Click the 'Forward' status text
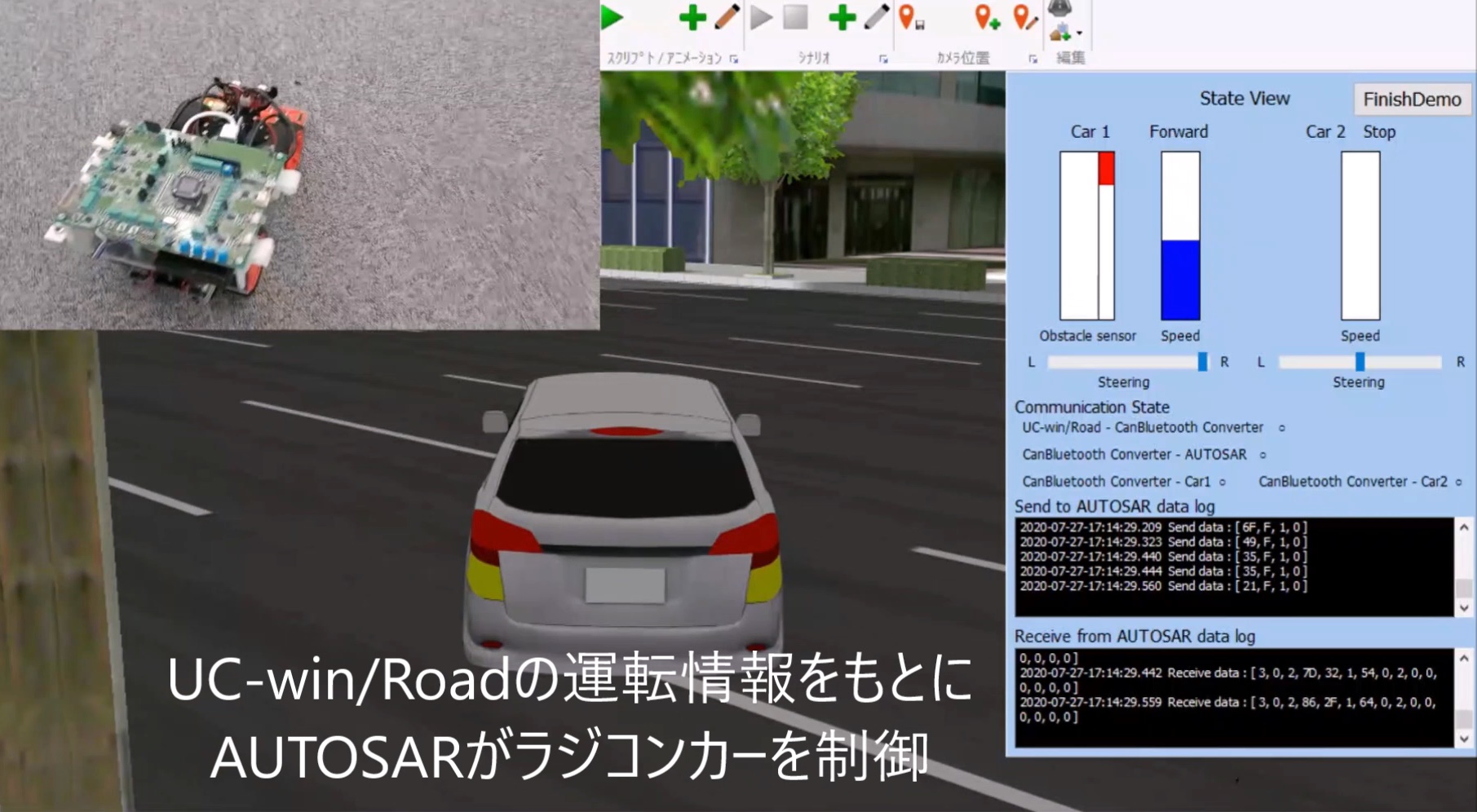1477x812 pixels. [1179, 132]
